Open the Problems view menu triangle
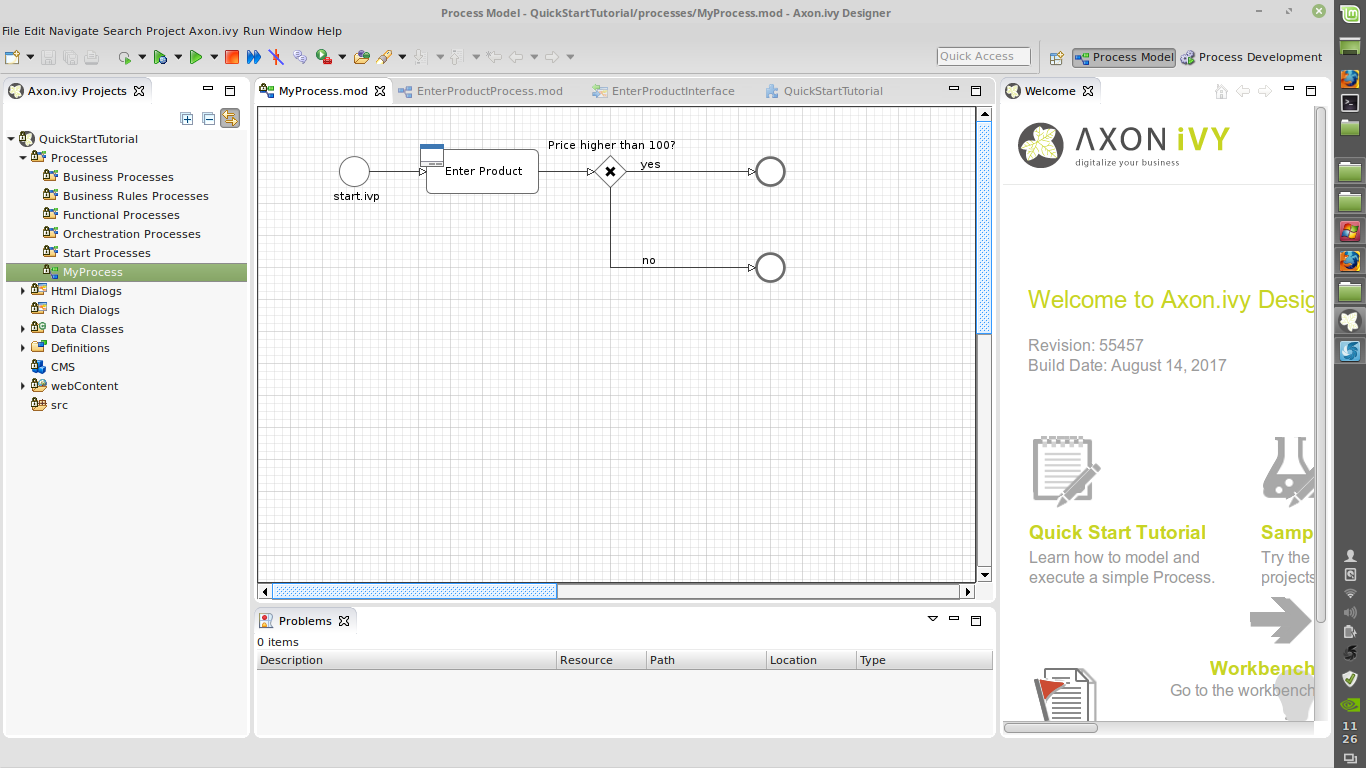Image resolution: width=1366 pixels, height=768 pixels. click(933, 619)
